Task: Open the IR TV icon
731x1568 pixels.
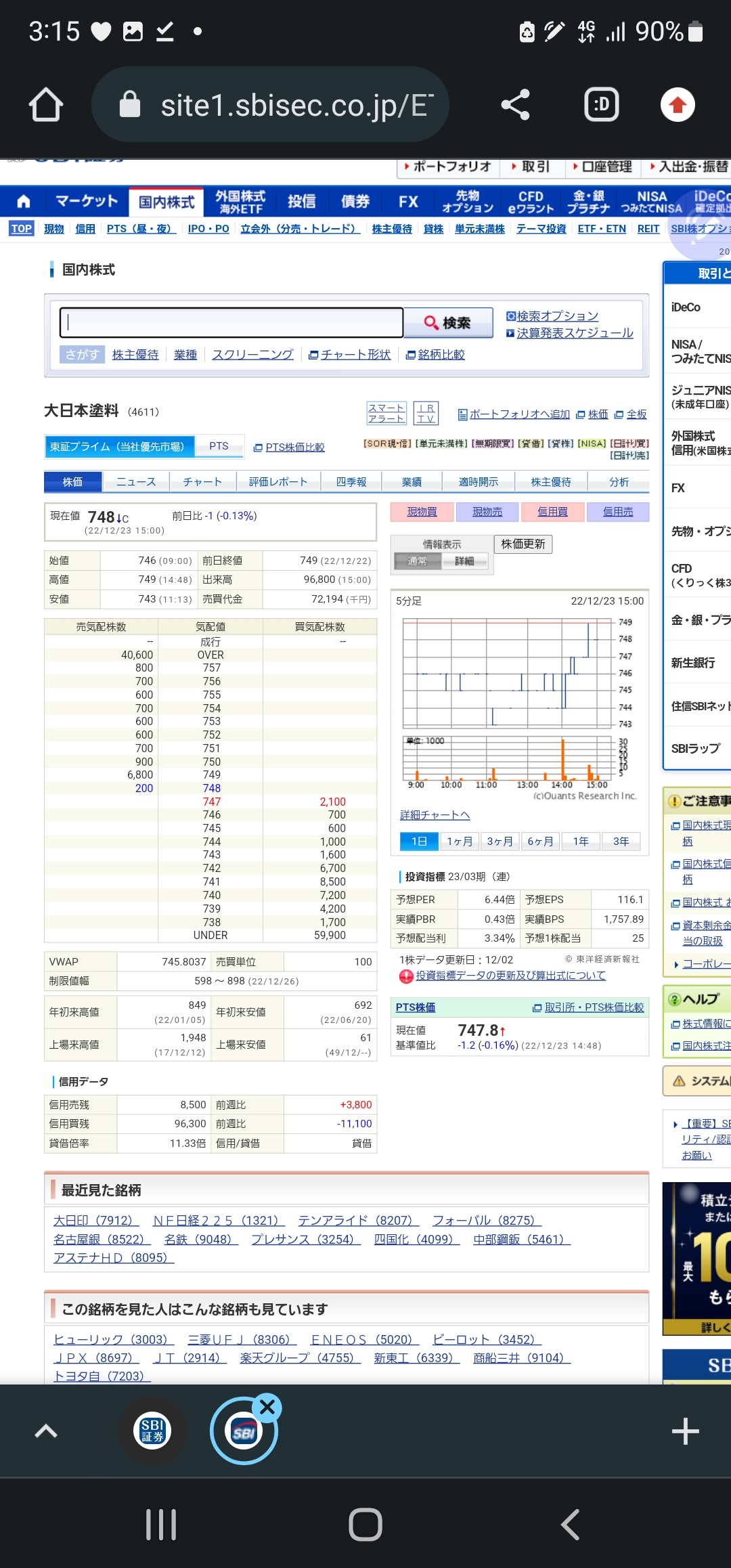Action: 426,413
